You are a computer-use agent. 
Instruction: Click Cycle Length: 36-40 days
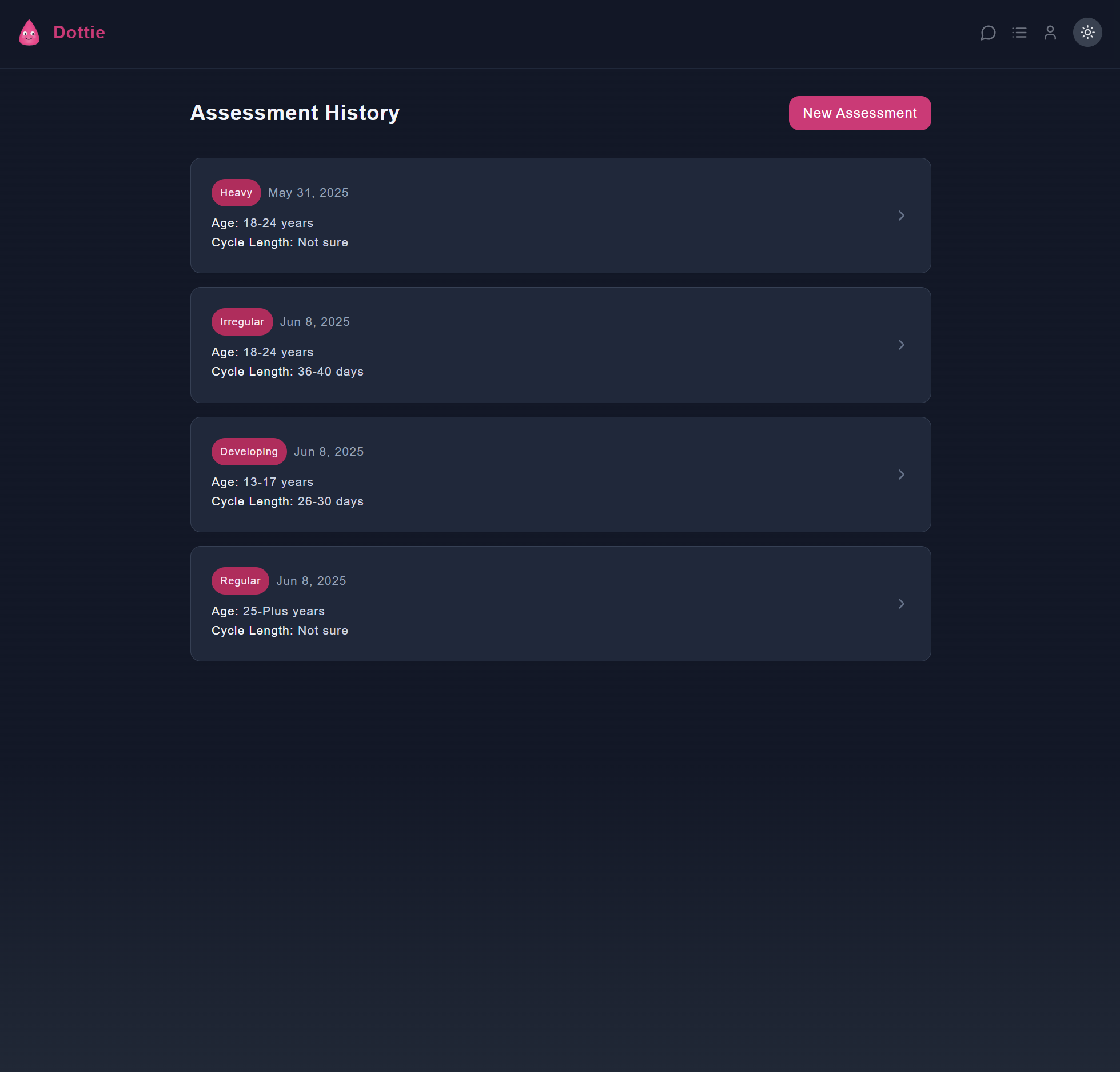[288, 372]
